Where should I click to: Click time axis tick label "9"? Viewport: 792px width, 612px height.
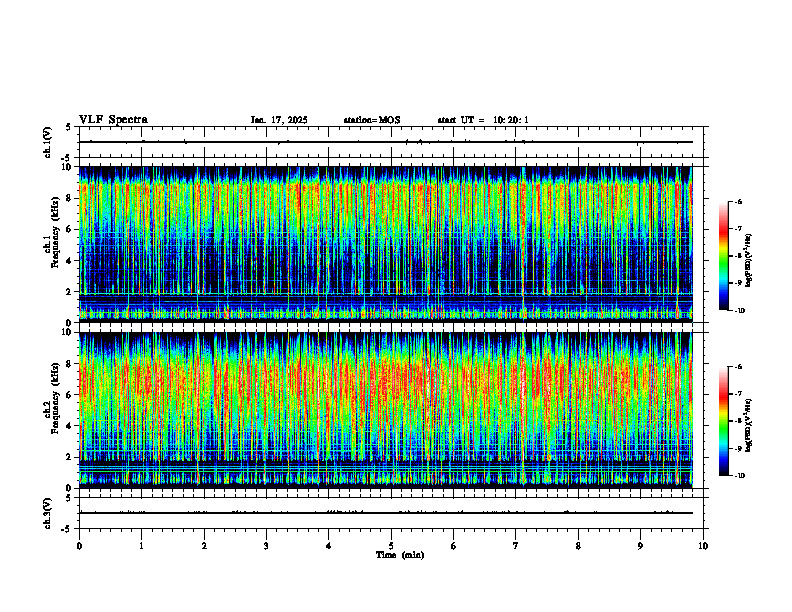(640, 546)
